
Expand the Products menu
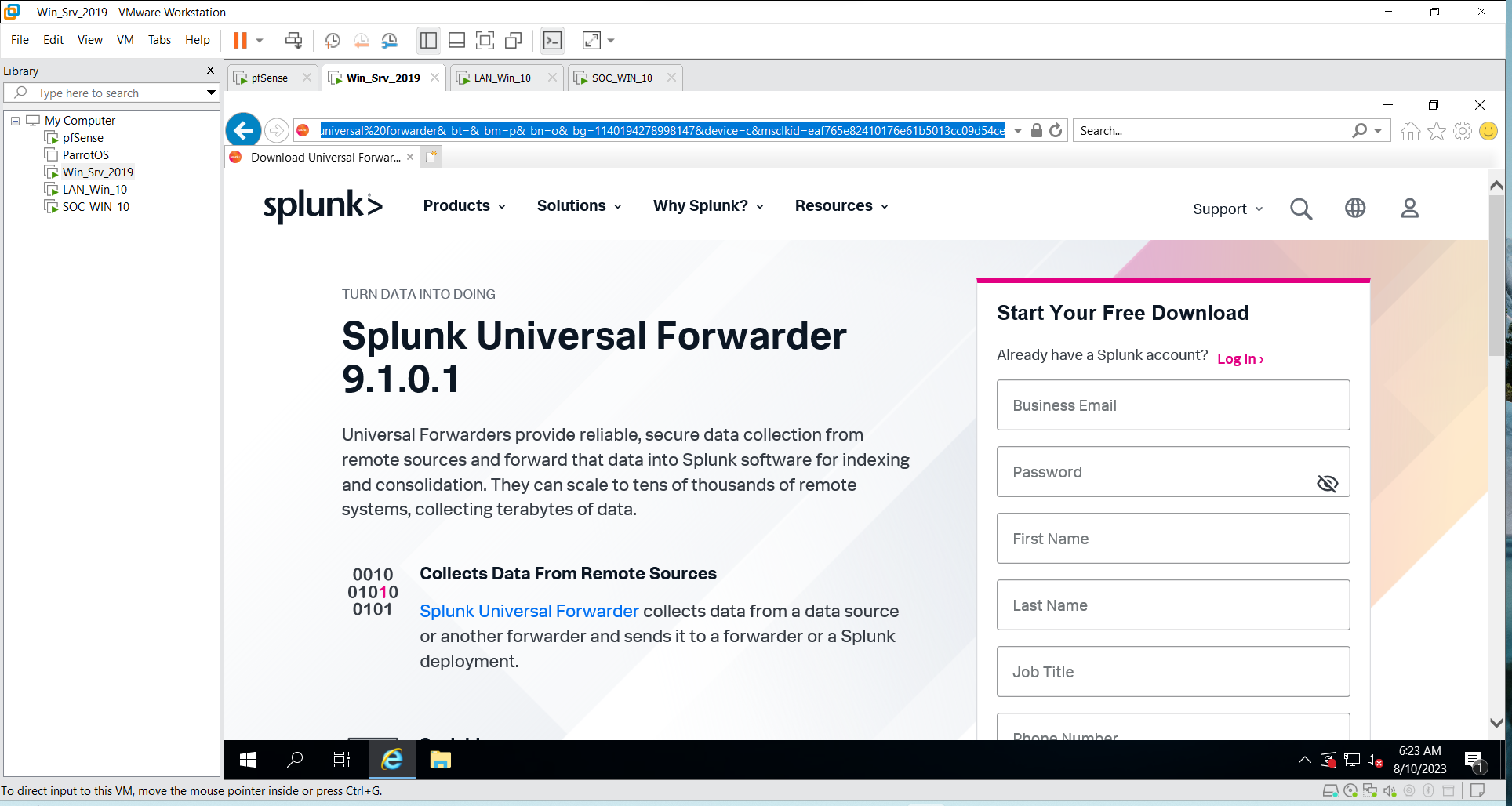464,205
